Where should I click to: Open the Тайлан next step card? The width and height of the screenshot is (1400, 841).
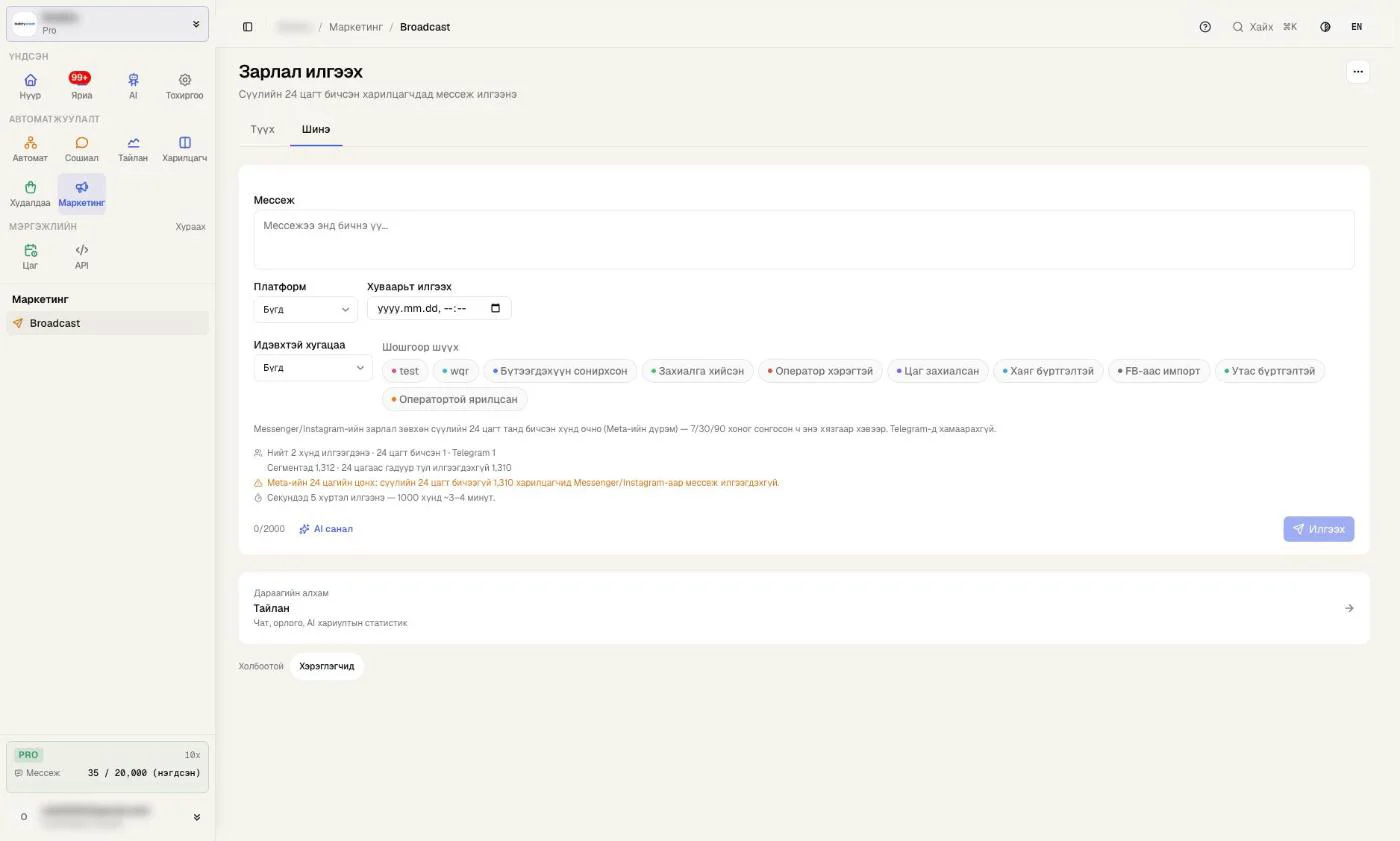point(804,608)
